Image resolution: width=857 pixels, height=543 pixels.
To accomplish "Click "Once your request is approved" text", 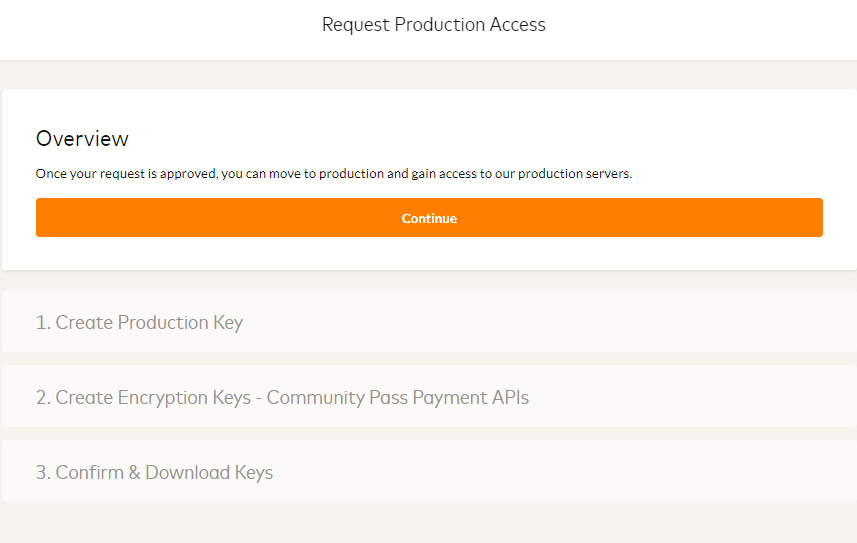I will 124,174.
